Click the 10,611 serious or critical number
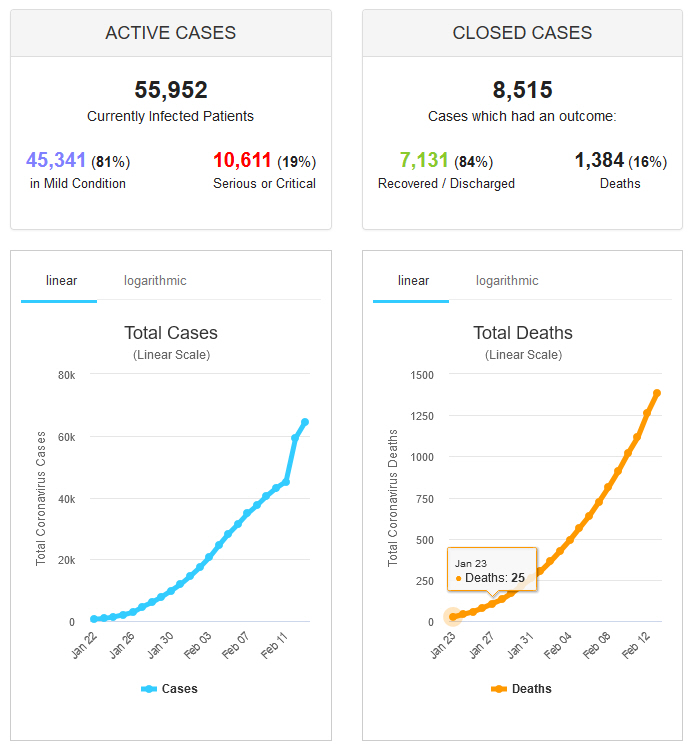 pos(243,160)
